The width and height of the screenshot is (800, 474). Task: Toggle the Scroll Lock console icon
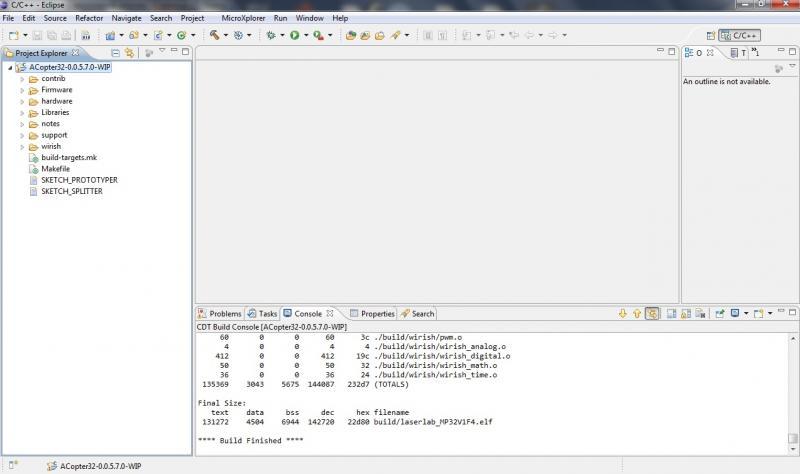tap(685, 313)
